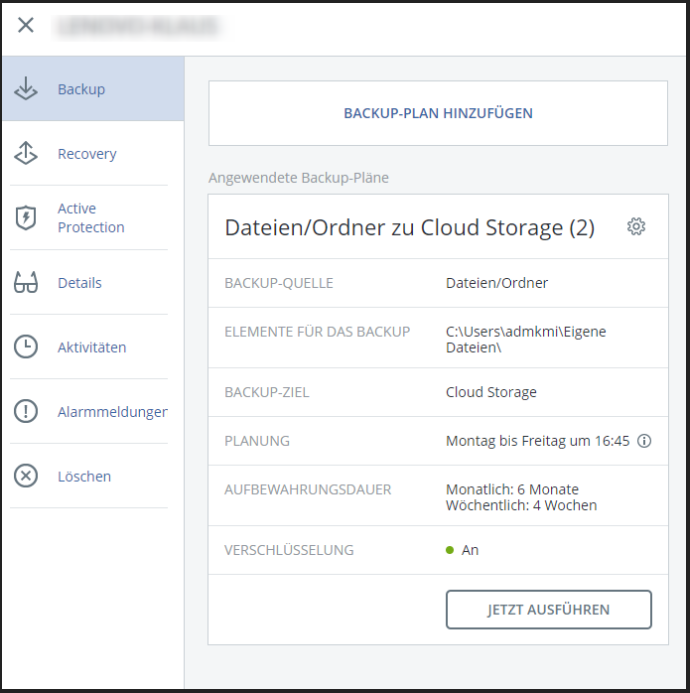Click the C:\Users\admkmi\Eigene Dateien path
This screenshot has width=690, height=693.
(526, 339)
